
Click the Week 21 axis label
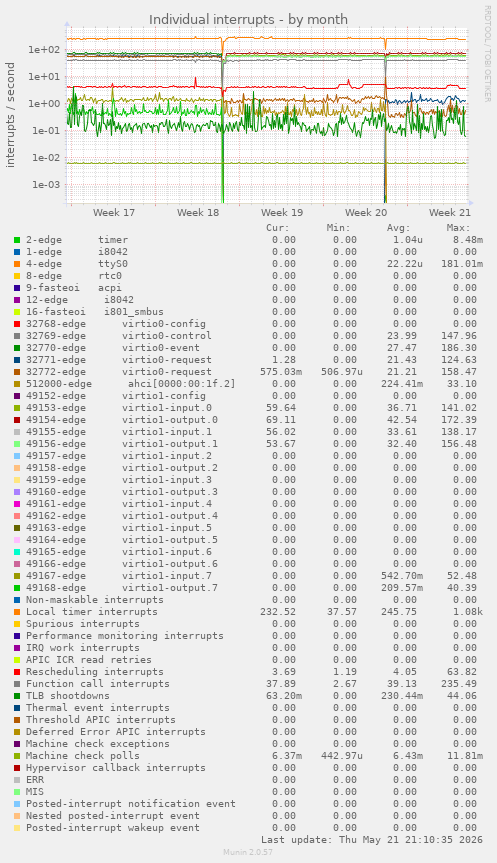pyautogui.click(x=450, y=212)
